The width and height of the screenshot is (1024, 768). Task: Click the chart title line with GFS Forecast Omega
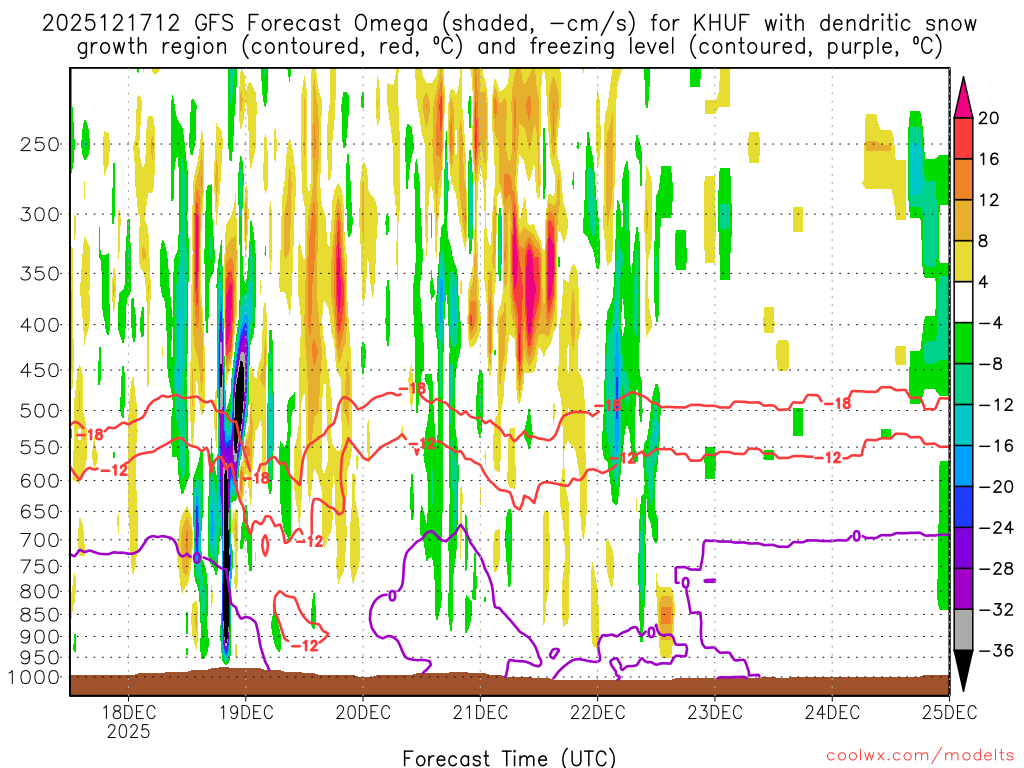tap(509, 24)
